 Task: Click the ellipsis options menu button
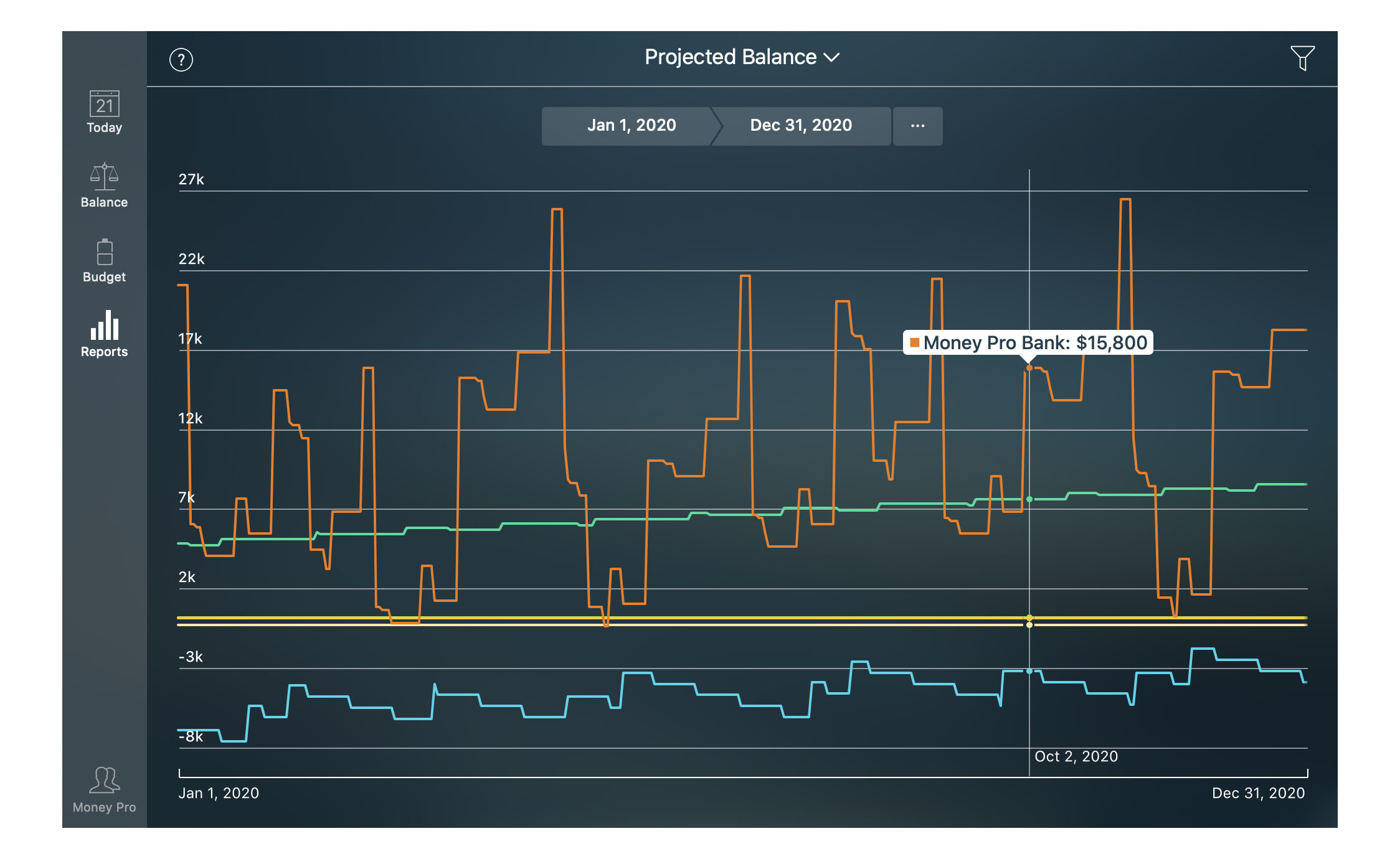(x=918, y=125)
